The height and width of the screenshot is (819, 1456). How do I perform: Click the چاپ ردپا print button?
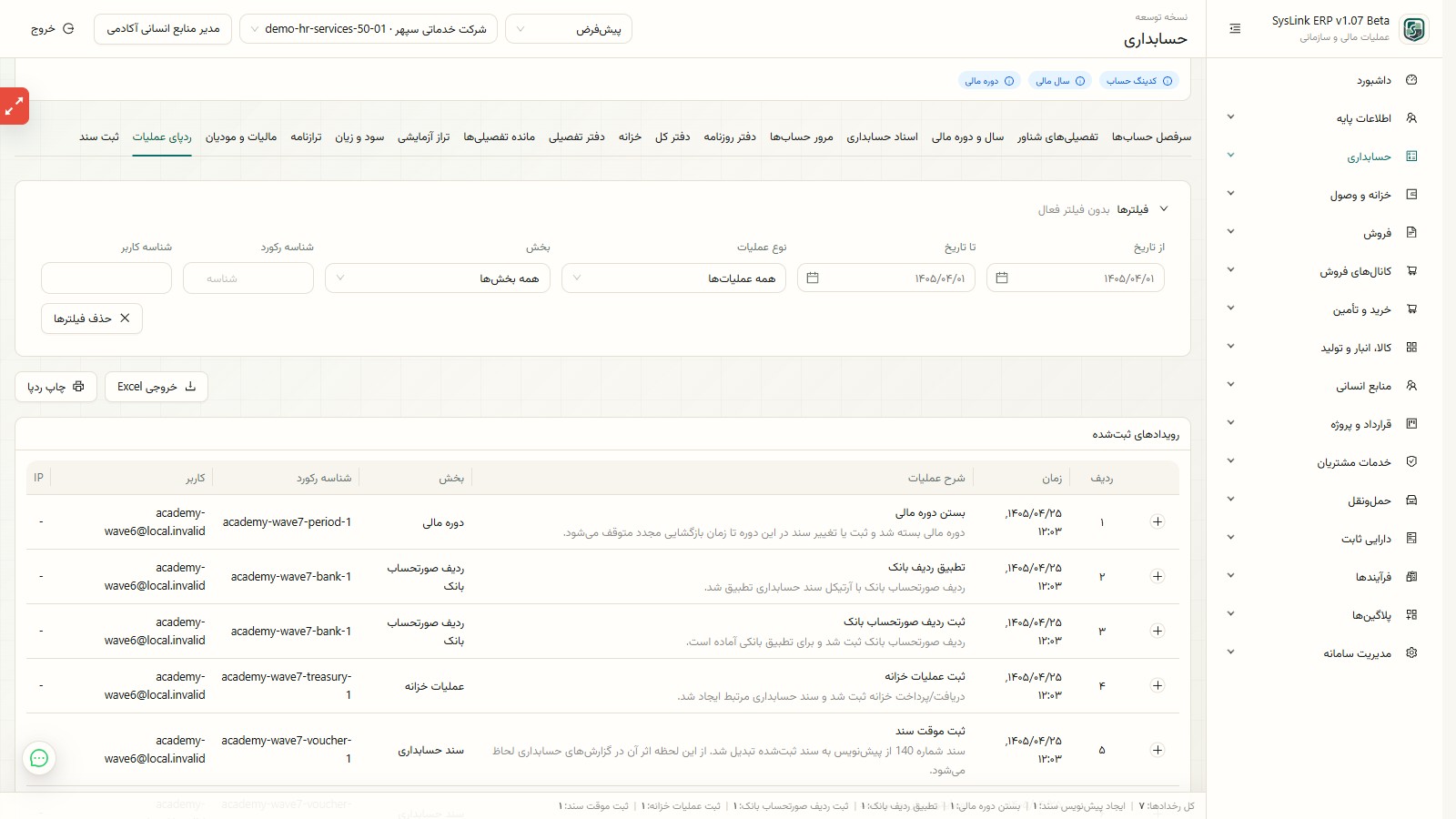coord(56,387)
